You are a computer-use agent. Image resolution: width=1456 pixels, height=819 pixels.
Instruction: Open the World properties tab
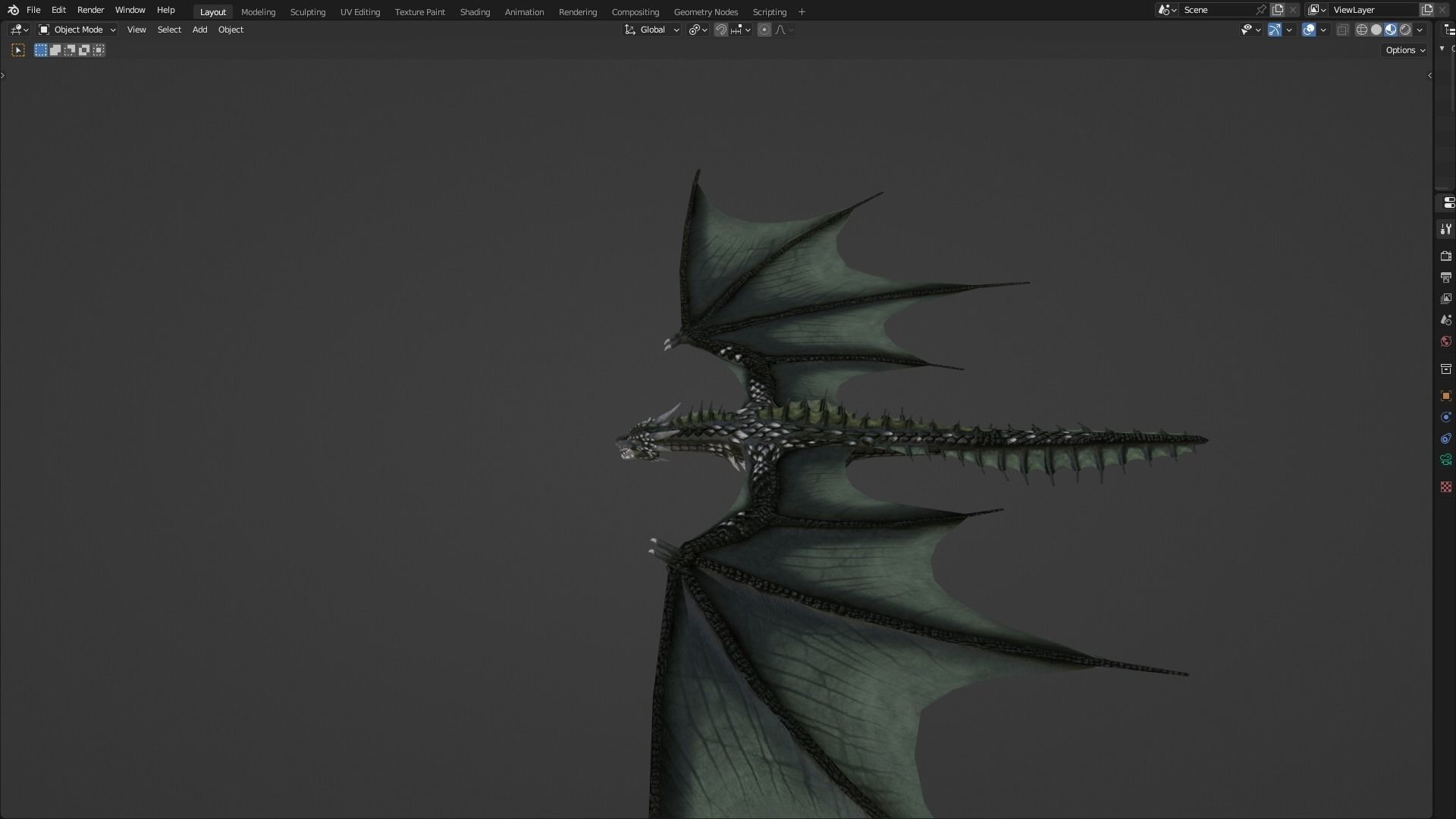[1445, 341]
